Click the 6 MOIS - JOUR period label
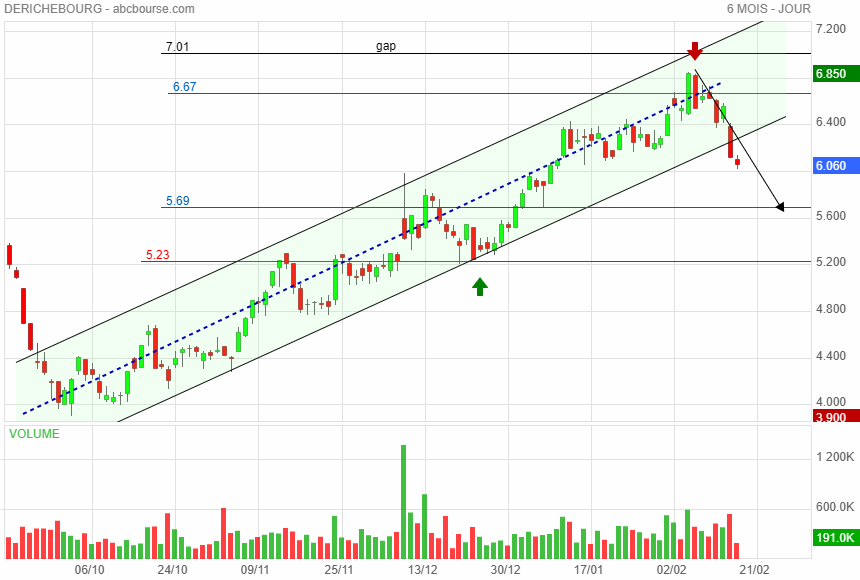The image size is (860, 580). pos(768,9)
